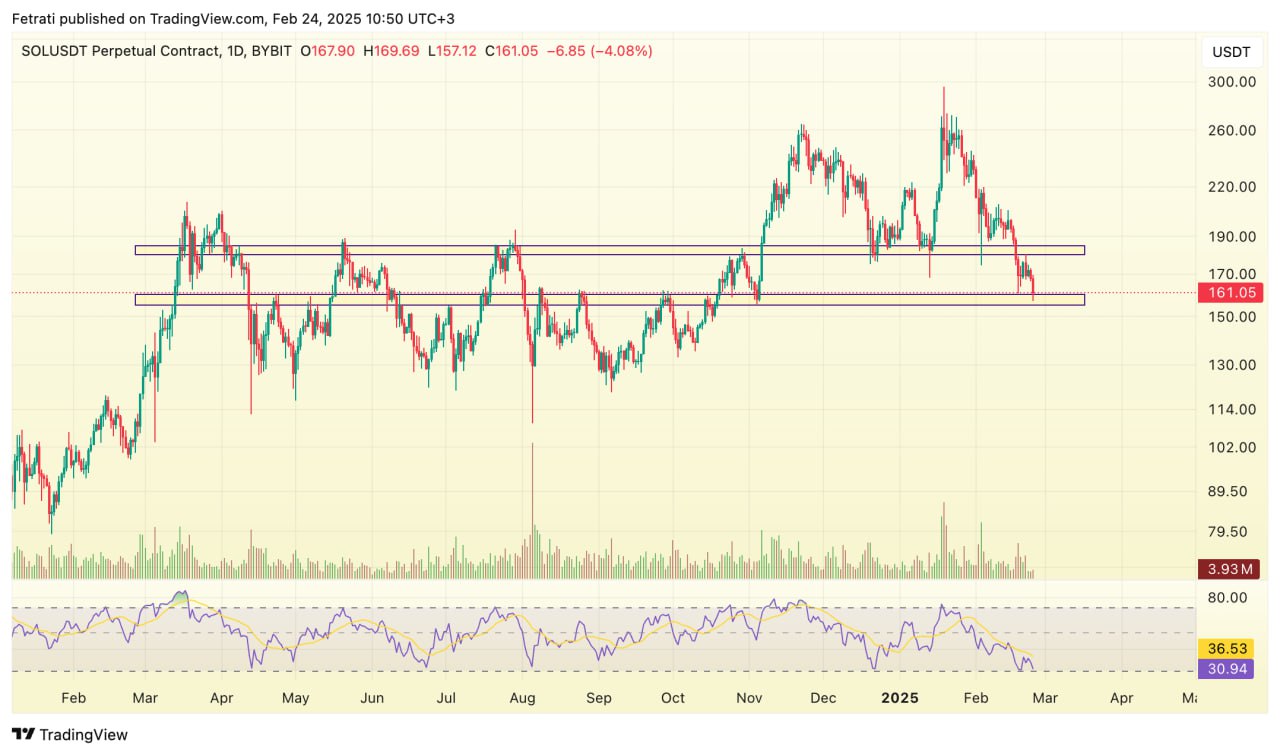Click the −6.85 (−4.08%) change text
Image resolution: width=1280 pixels, height=755 pixels.
point(601,50)
